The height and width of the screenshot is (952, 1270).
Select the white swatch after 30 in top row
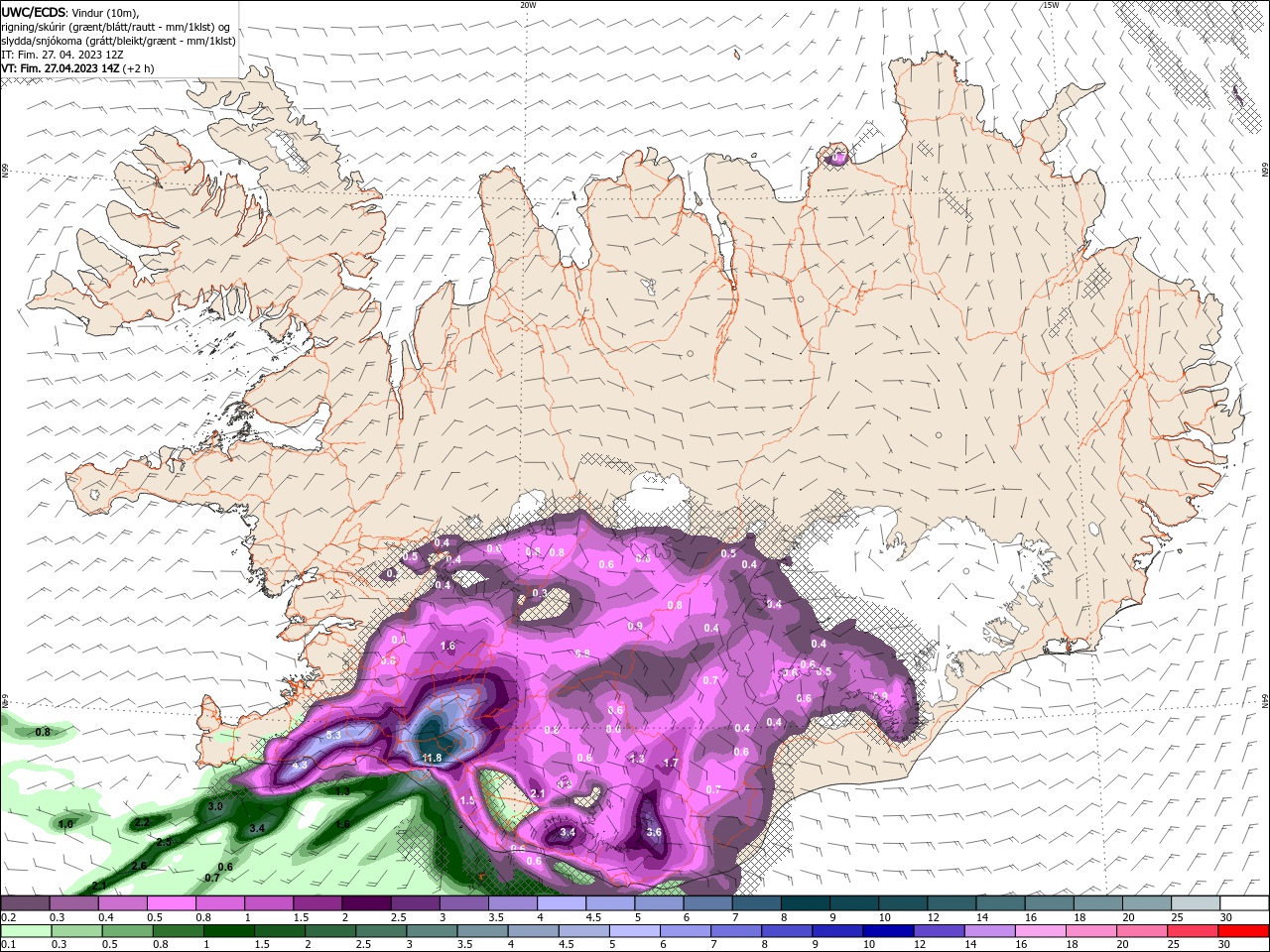pos(1244,903)
